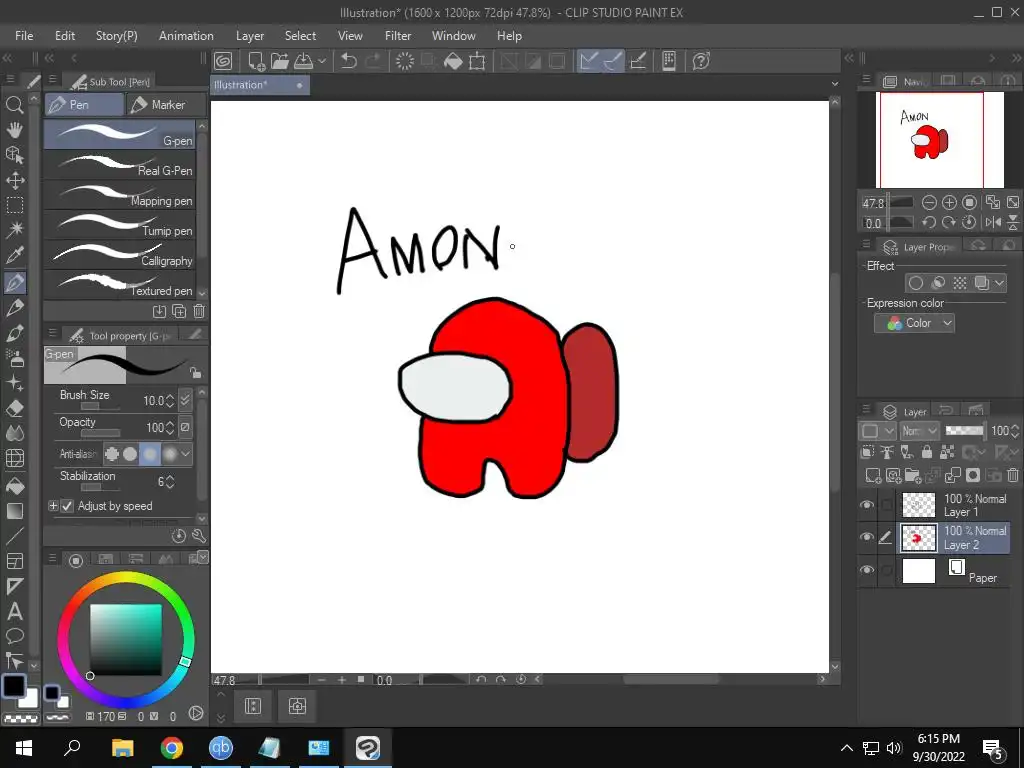1024x768 pixels.
Task: Click the Undo arrow in command bar
Action: tap(349, 61)
